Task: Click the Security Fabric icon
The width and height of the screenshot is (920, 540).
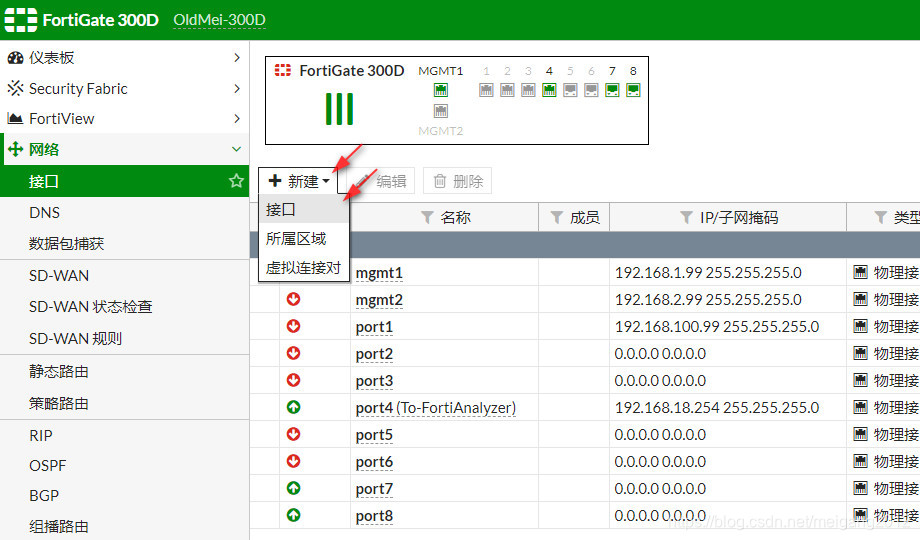Action: [x=15, y=88]
